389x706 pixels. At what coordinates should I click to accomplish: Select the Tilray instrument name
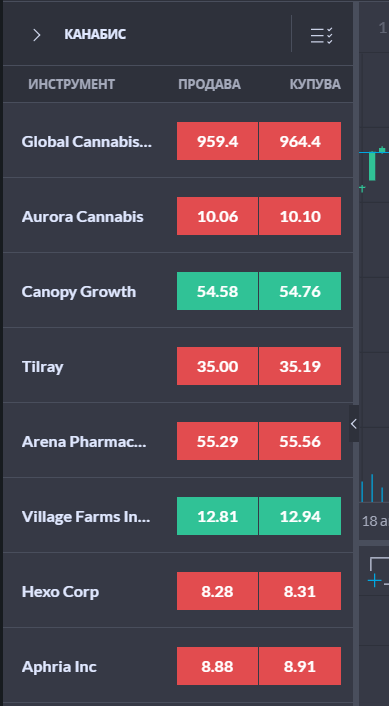[x=43, y=367]
